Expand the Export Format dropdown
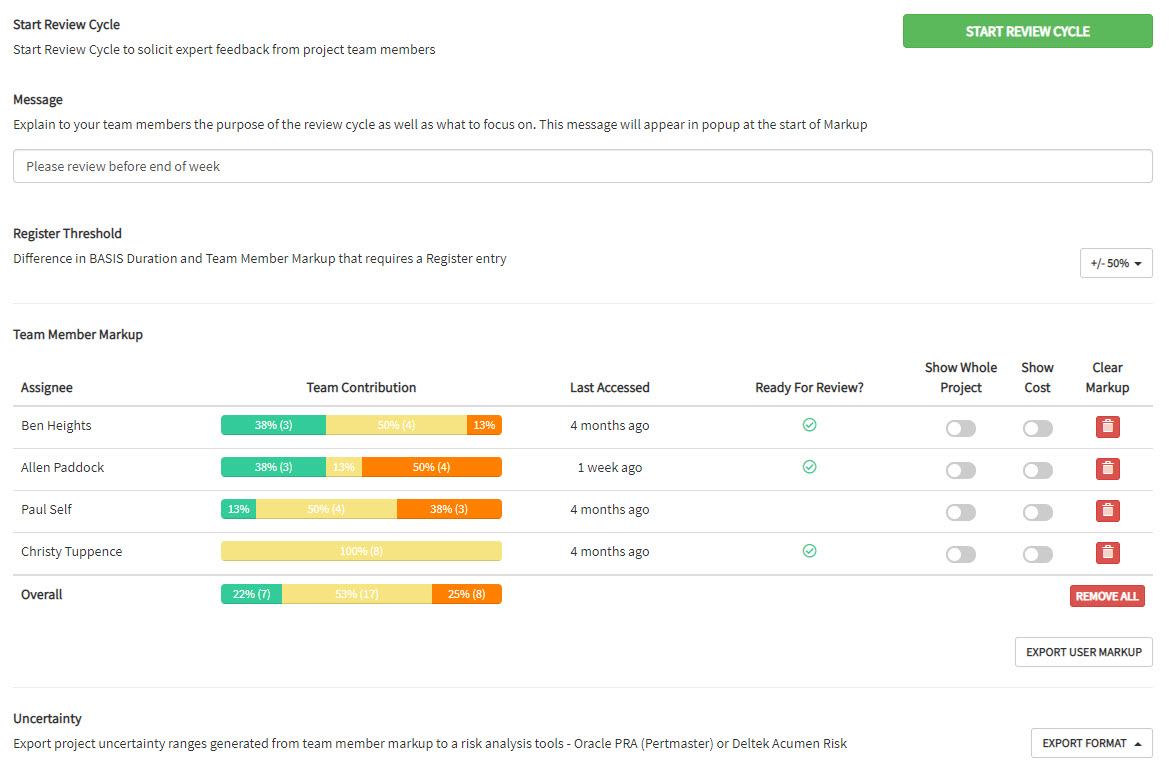 click(x=1090, y=743)
